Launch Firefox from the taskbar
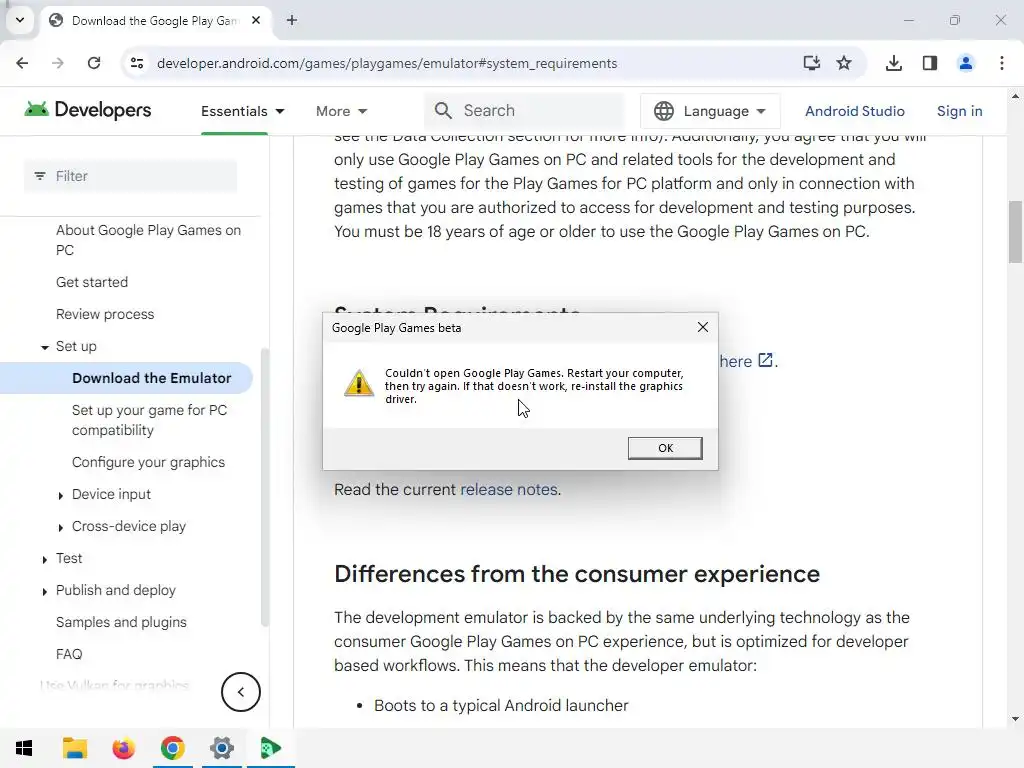The width and height of the screenshot is (1024, 768). coord(123,748)
